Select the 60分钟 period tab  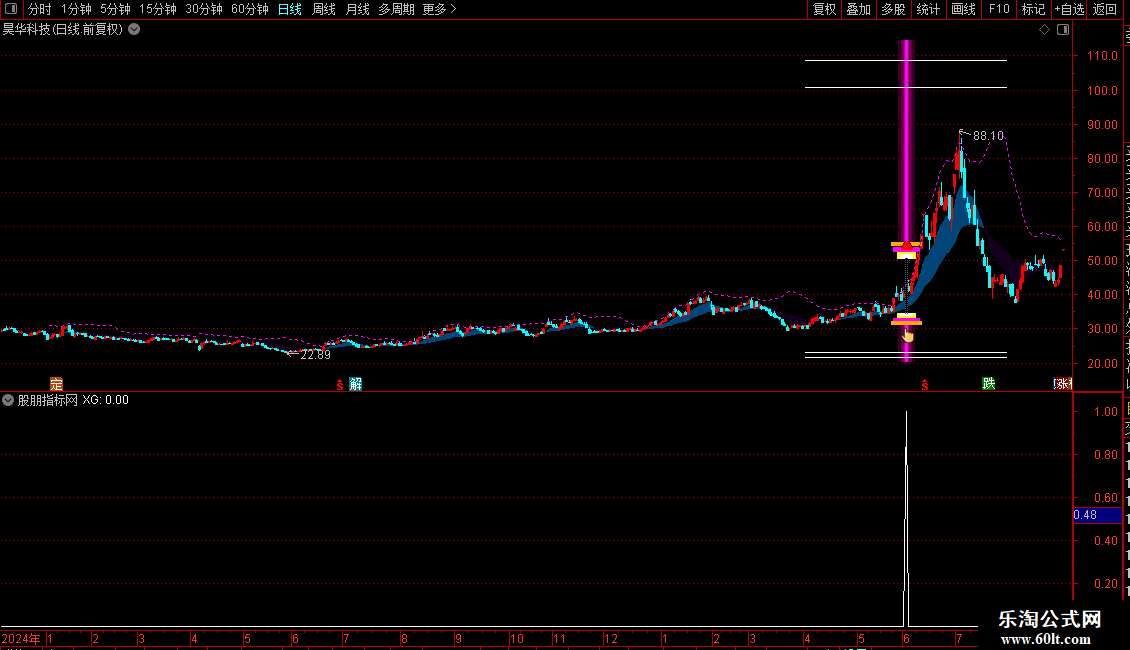coord(249,9)
